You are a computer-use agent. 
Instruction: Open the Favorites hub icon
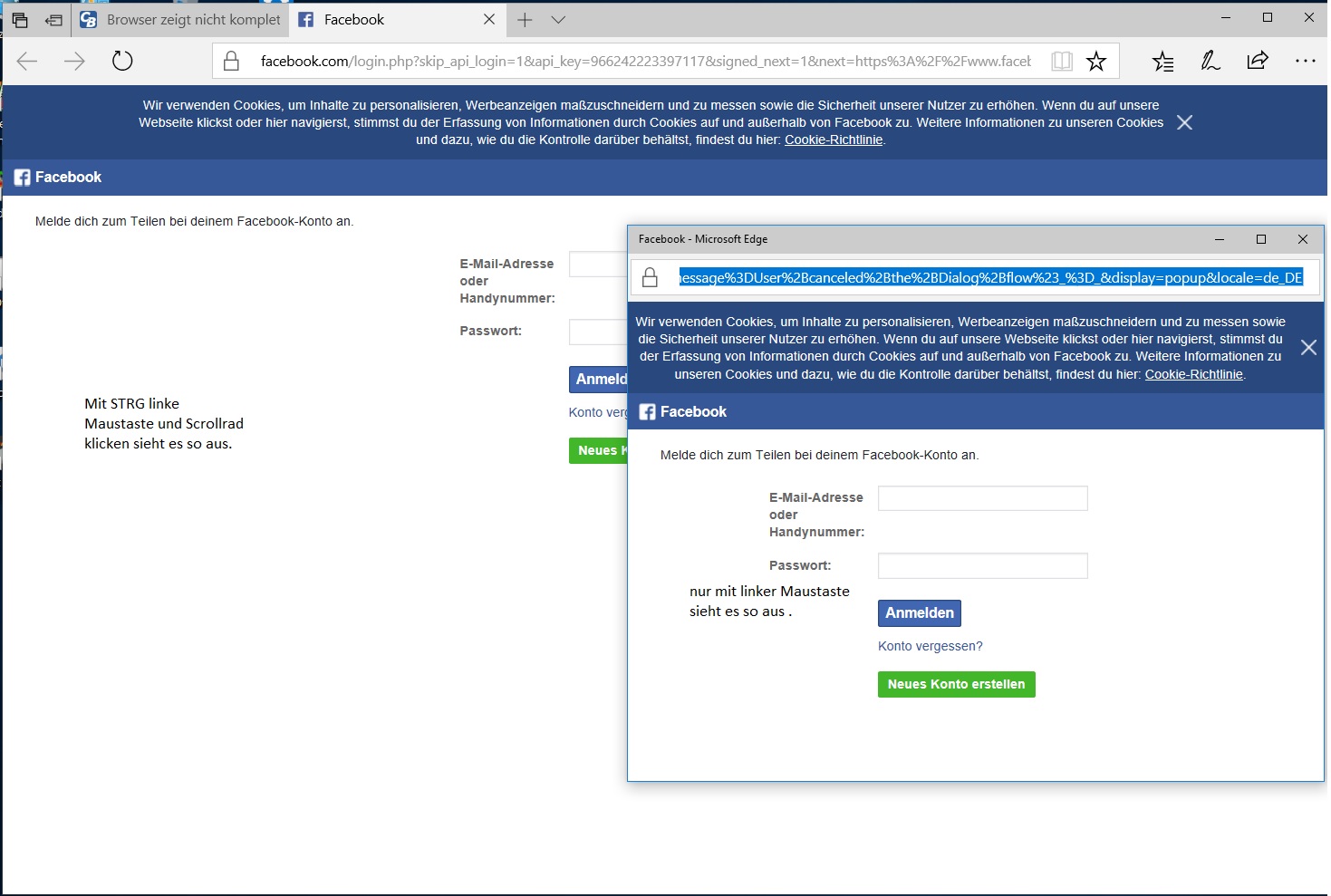1163,61
